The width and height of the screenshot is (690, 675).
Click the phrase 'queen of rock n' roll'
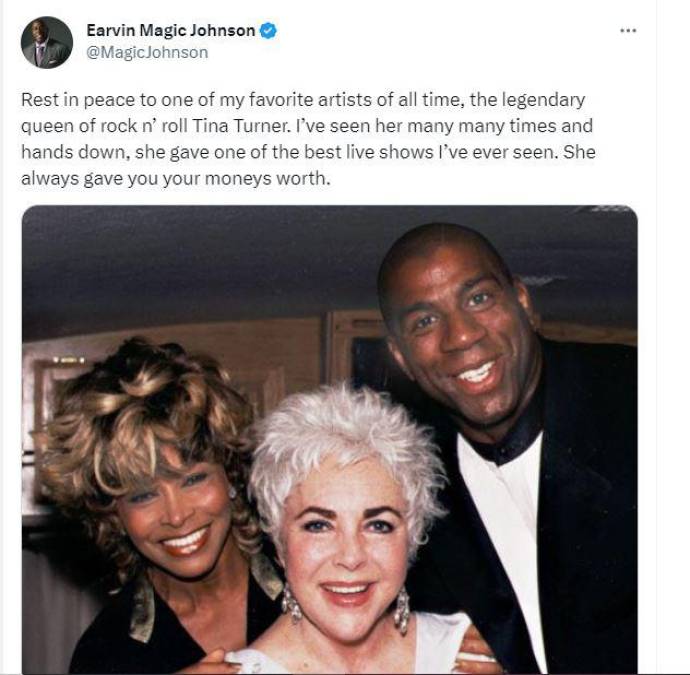tap(105, 126)
